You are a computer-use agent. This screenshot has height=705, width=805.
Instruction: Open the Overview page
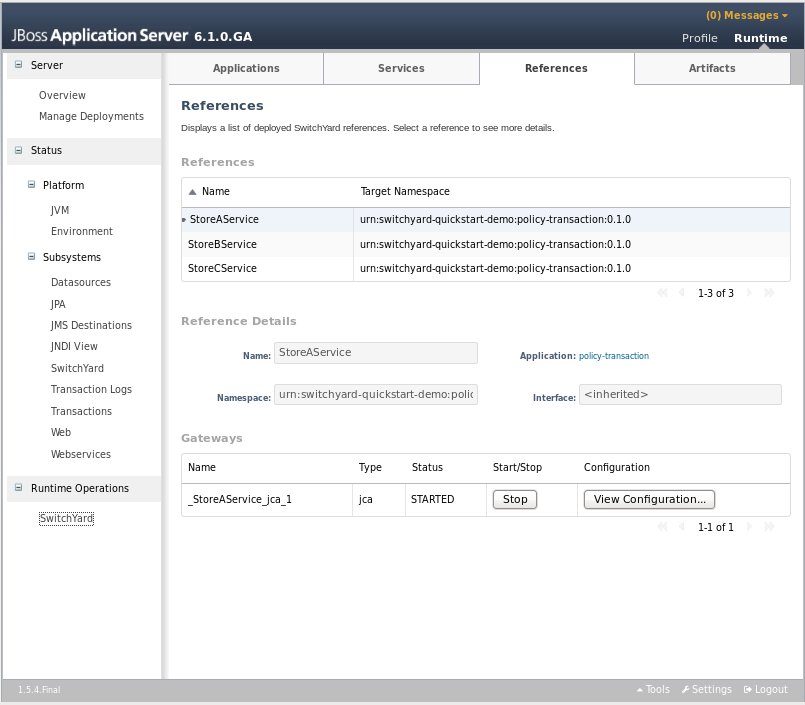(62, 95)
